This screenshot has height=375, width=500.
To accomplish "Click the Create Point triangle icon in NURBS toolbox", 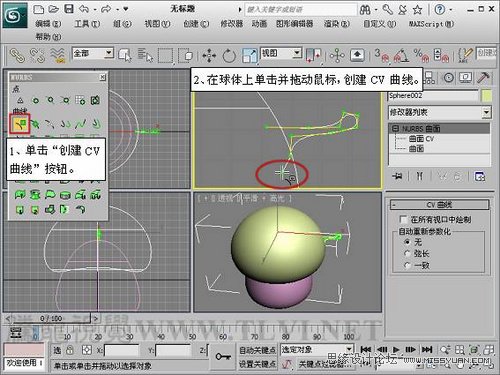I will coord(20,100).
